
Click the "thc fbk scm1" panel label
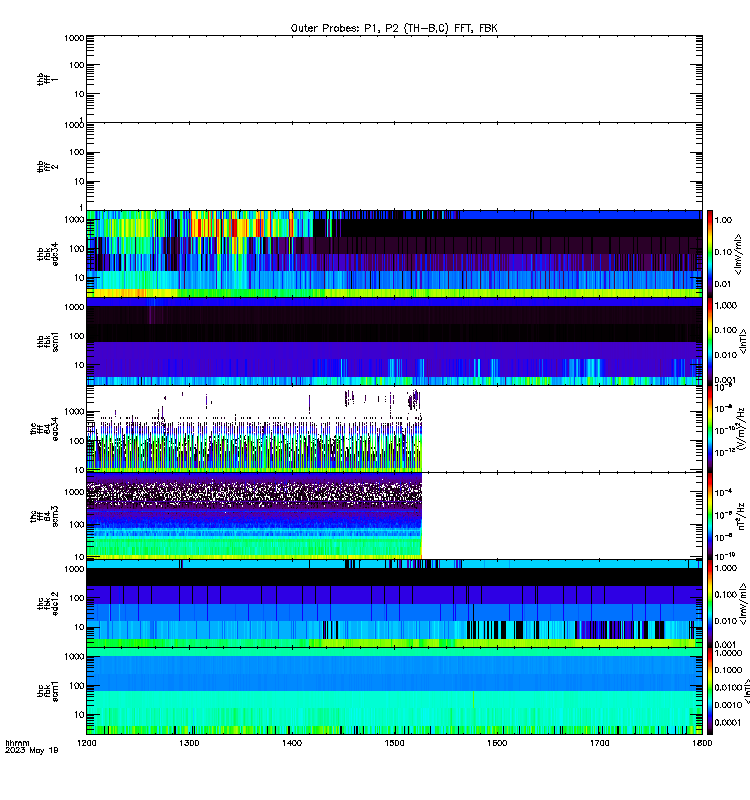tap(47, 691)
